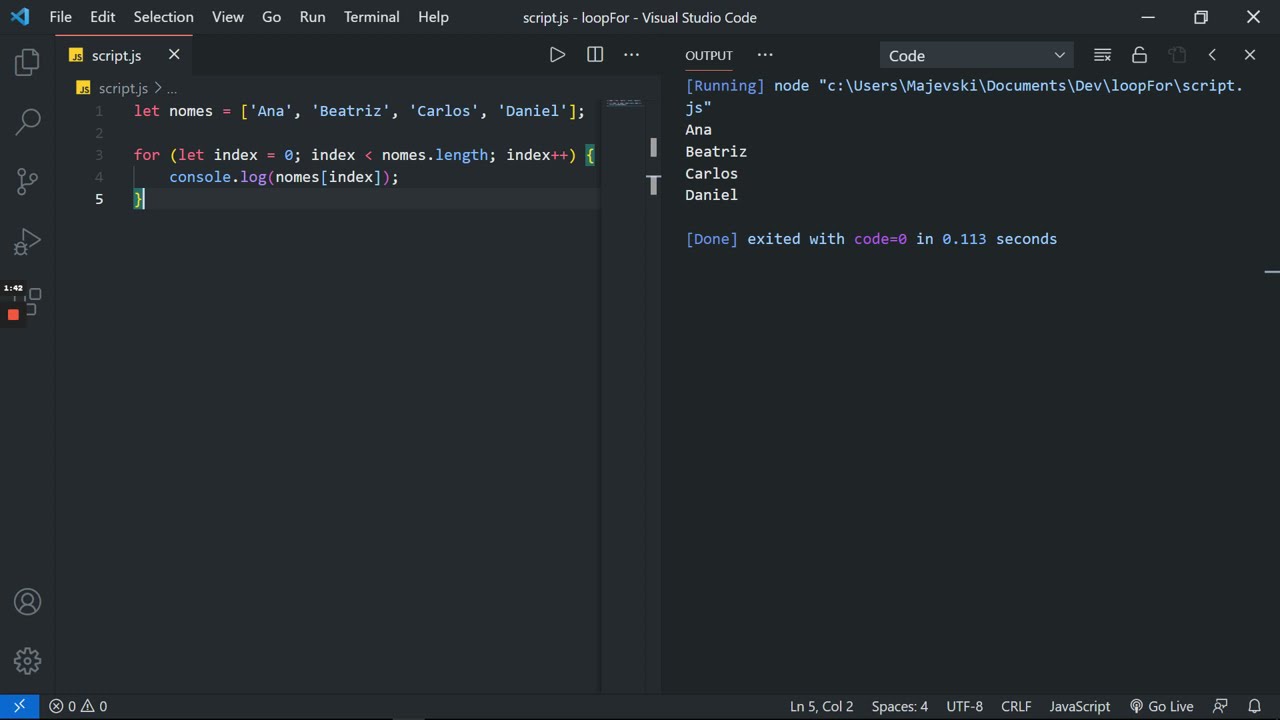Image resolution: width=1280 pixels, height=720 pixels.
Task: Go to line via Ln 5, Col 2
Action: tap(821, 706)
